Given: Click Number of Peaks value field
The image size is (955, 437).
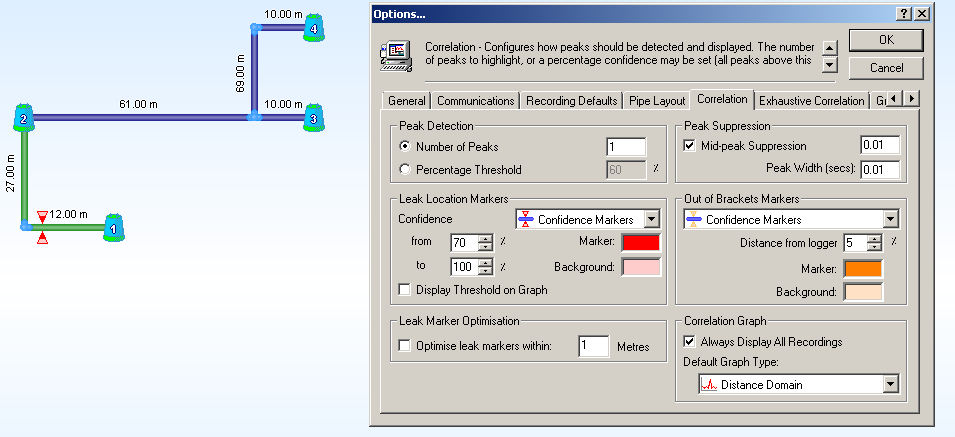Looking at the screenshot, I should point(626,147).
